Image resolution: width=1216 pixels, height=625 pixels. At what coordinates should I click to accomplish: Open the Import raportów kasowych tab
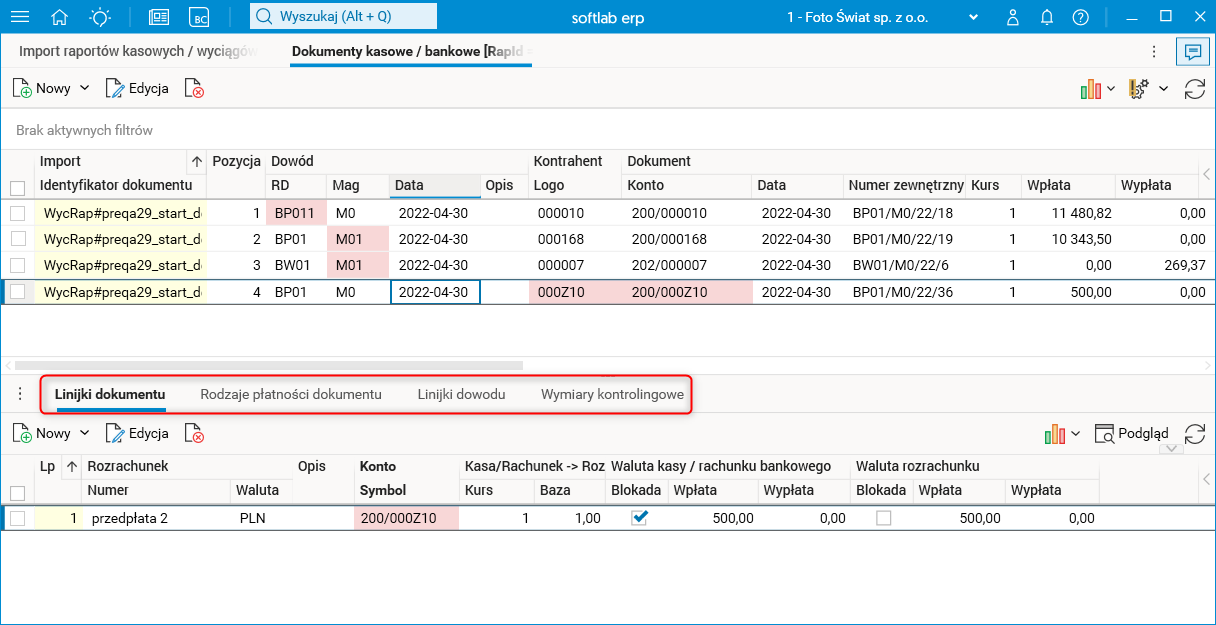[139, 51]
